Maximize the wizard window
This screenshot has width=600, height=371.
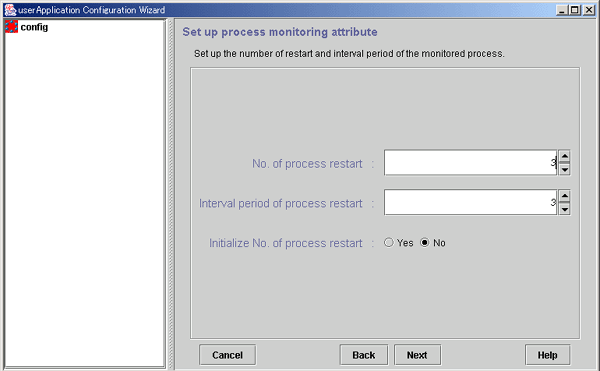575,10
